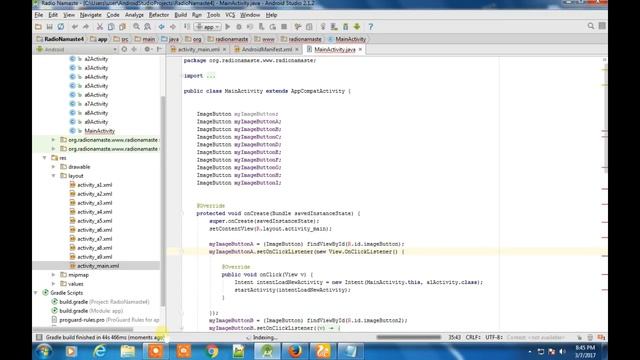Viewport: 640px width, 360px height.
Task: Expand the mipmap folder
Action: [x=53, y=275]
